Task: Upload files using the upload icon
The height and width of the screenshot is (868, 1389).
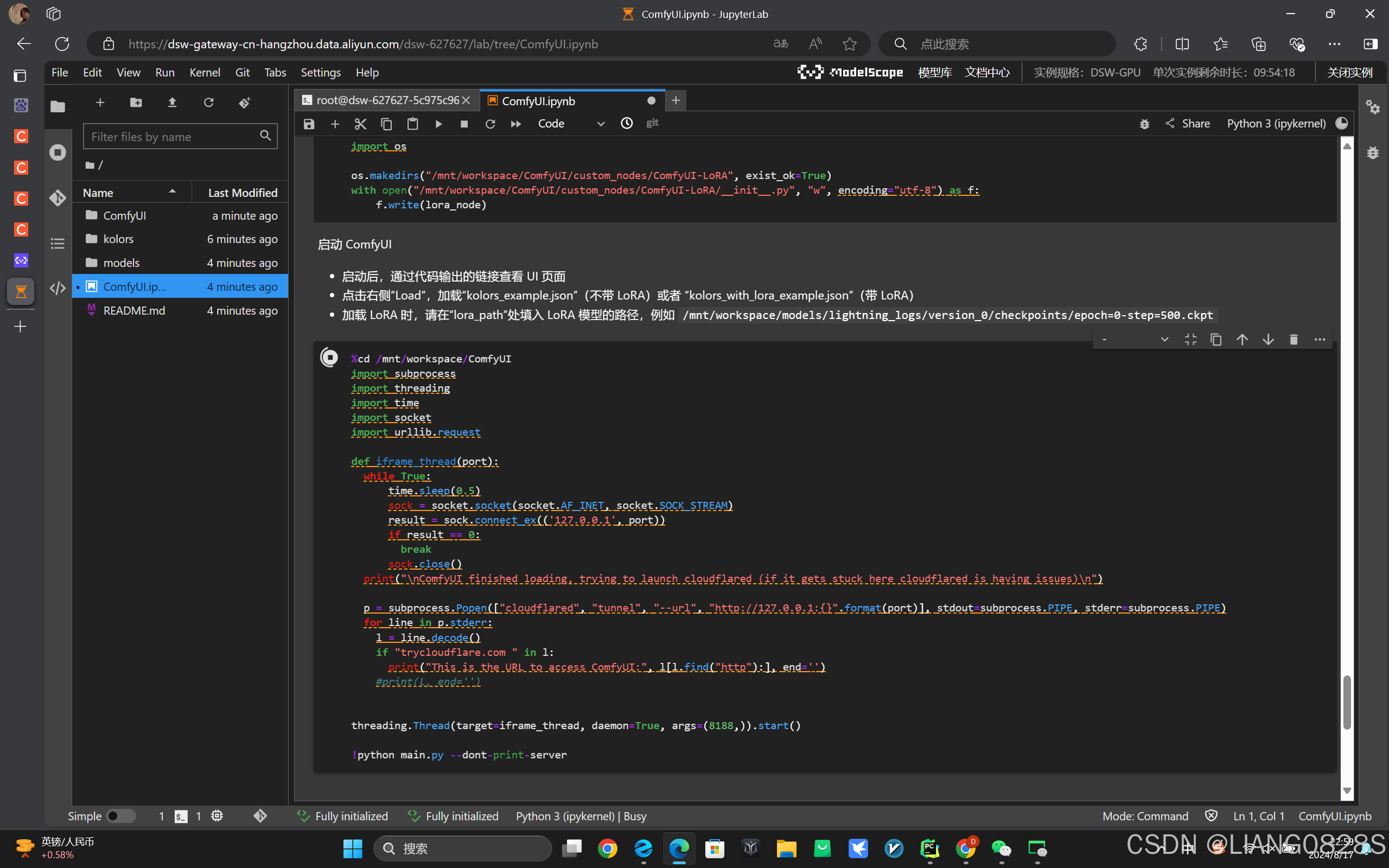Action: (x=172, y=103)
